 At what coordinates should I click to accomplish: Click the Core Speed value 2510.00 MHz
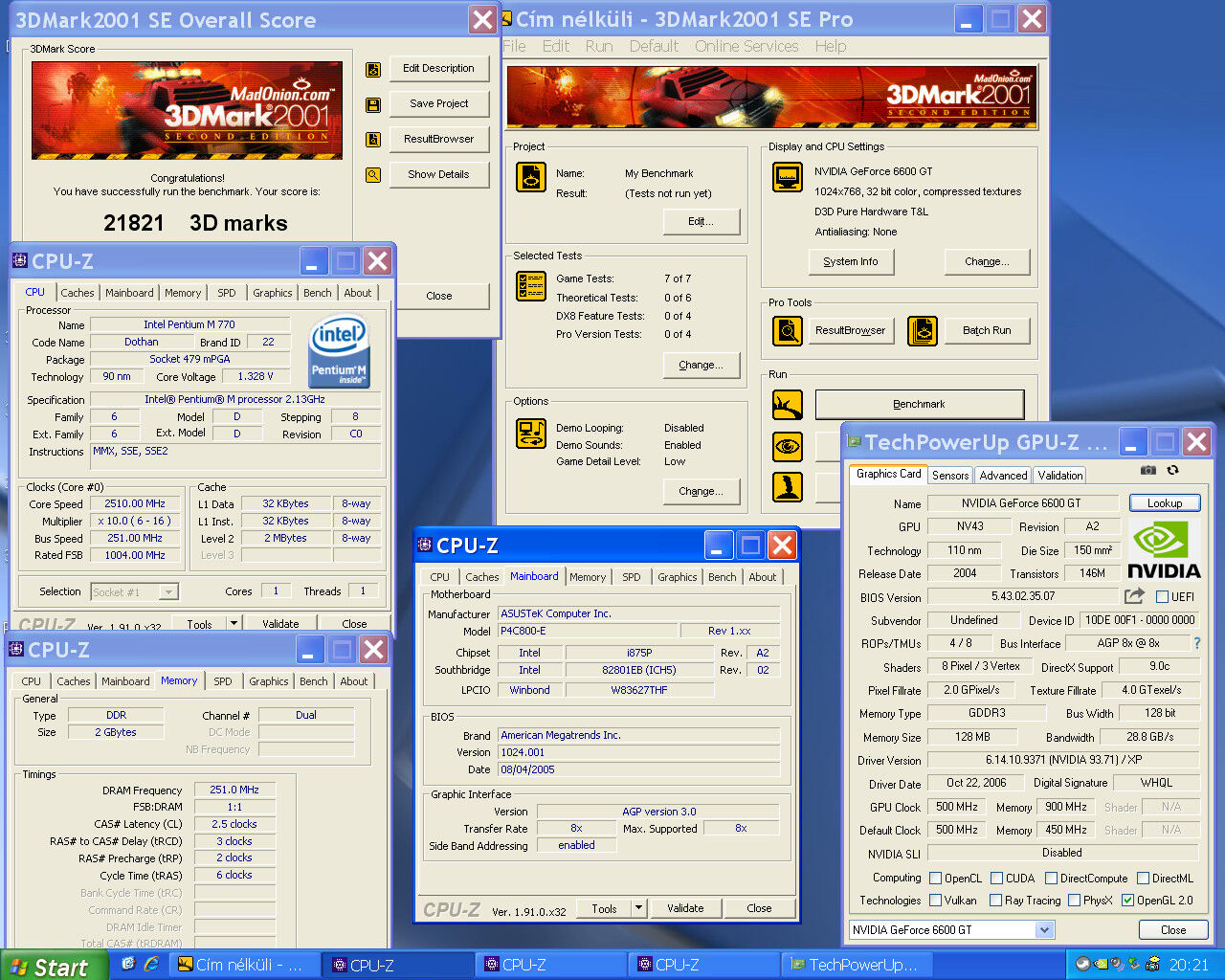(x=135, y=503)
